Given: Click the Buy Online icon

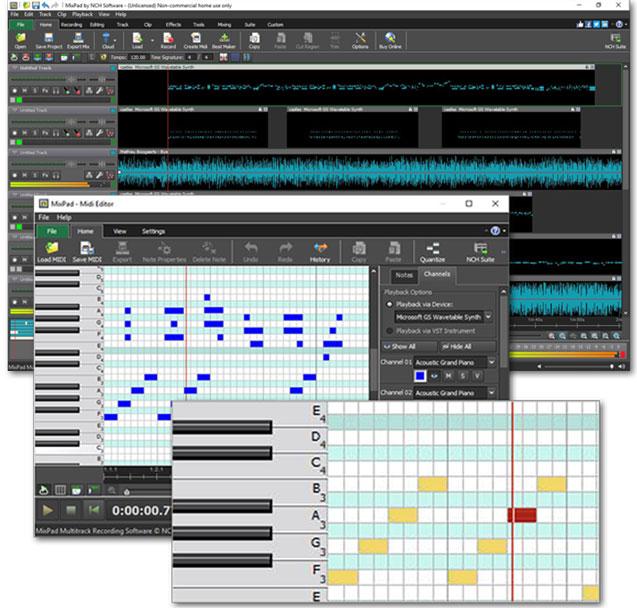Looking at the screenshot, I should point(390,41).
